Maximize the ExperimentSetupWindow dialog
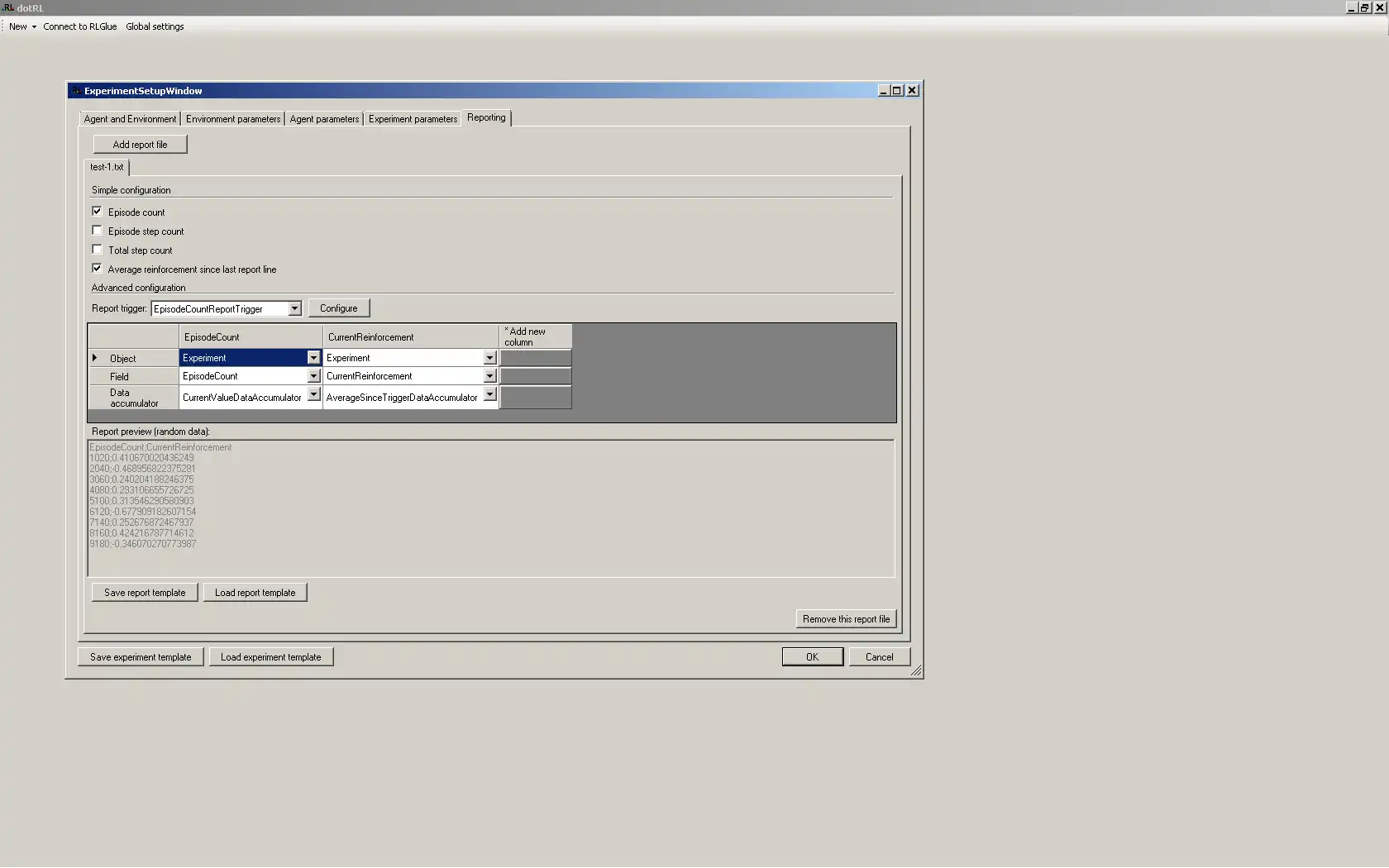The image size is (1389, 868). tap(897, 91)
